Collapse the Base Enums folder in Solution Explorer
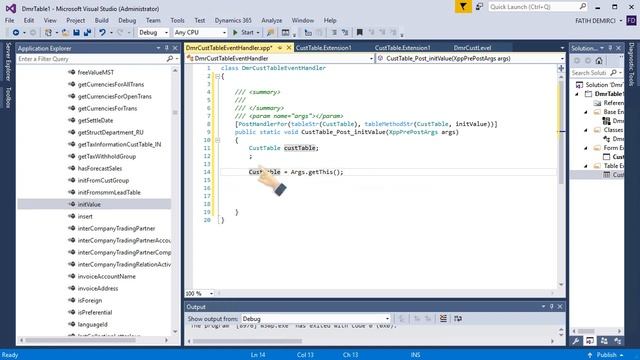 click(586, 112)
